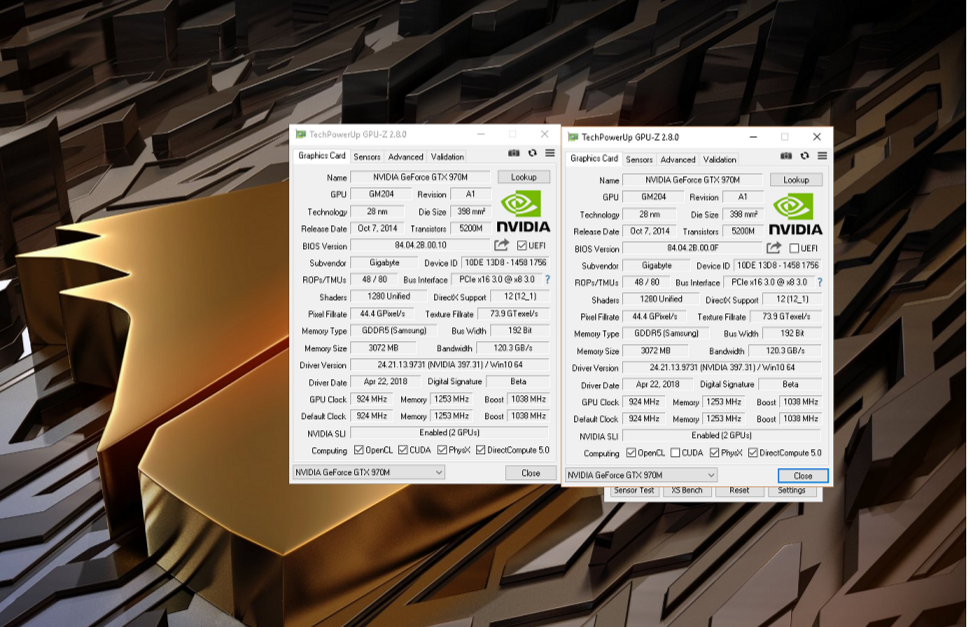Toggle CUDA checkbox in left window
The height and width of the screenshot is (627, 969).
click(403, 450)
